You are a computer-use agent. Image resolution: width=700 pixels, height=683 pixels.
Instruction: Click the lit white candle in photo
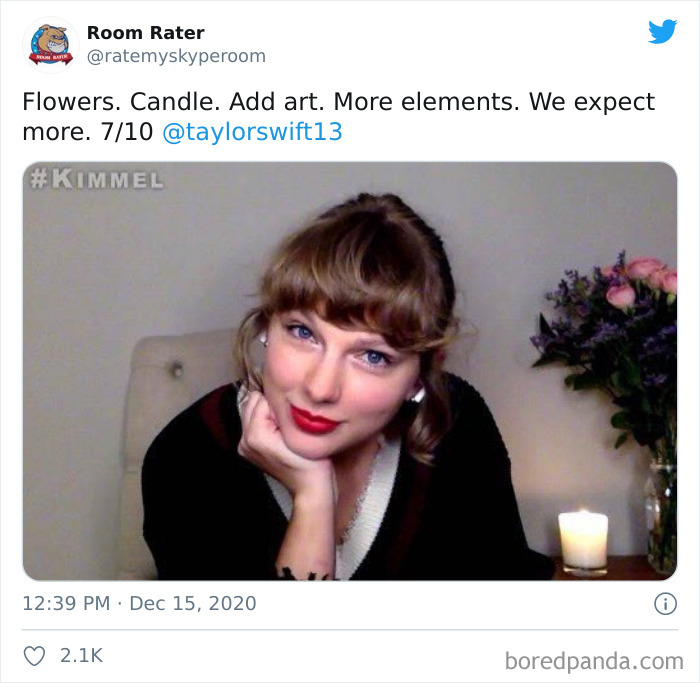coord(583,541)
